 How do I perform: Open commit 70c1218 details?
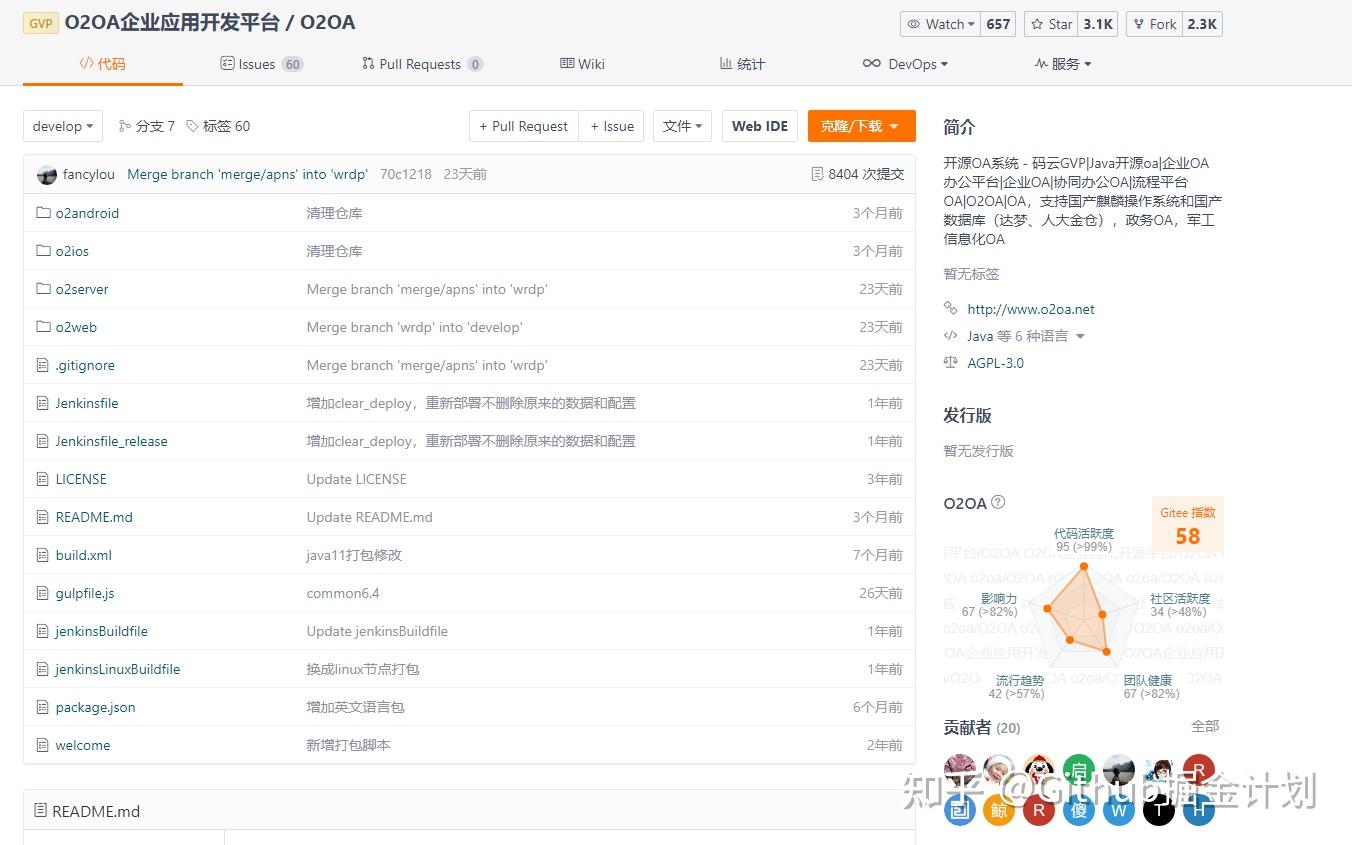pos(405,173)
